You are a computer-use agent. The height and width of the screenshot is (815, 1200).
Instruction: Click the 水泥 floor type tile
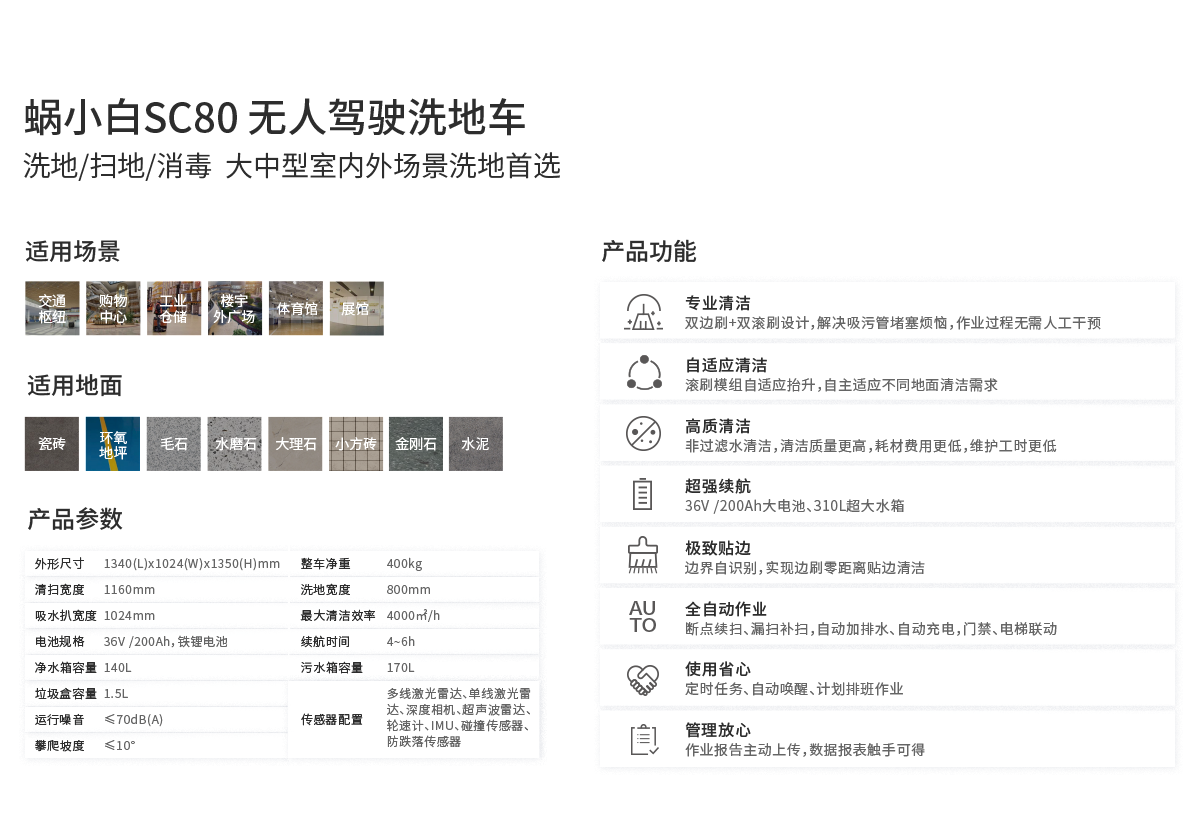click(476, 444)
